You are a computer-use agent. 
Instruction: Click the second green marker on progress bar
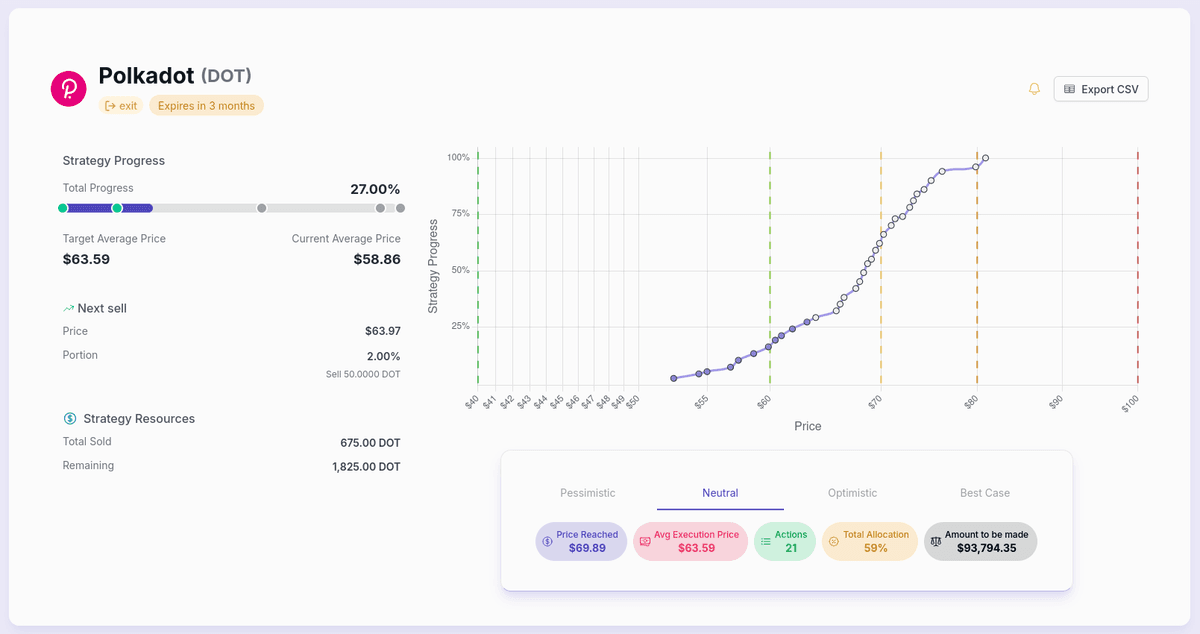tap(117, 208)
